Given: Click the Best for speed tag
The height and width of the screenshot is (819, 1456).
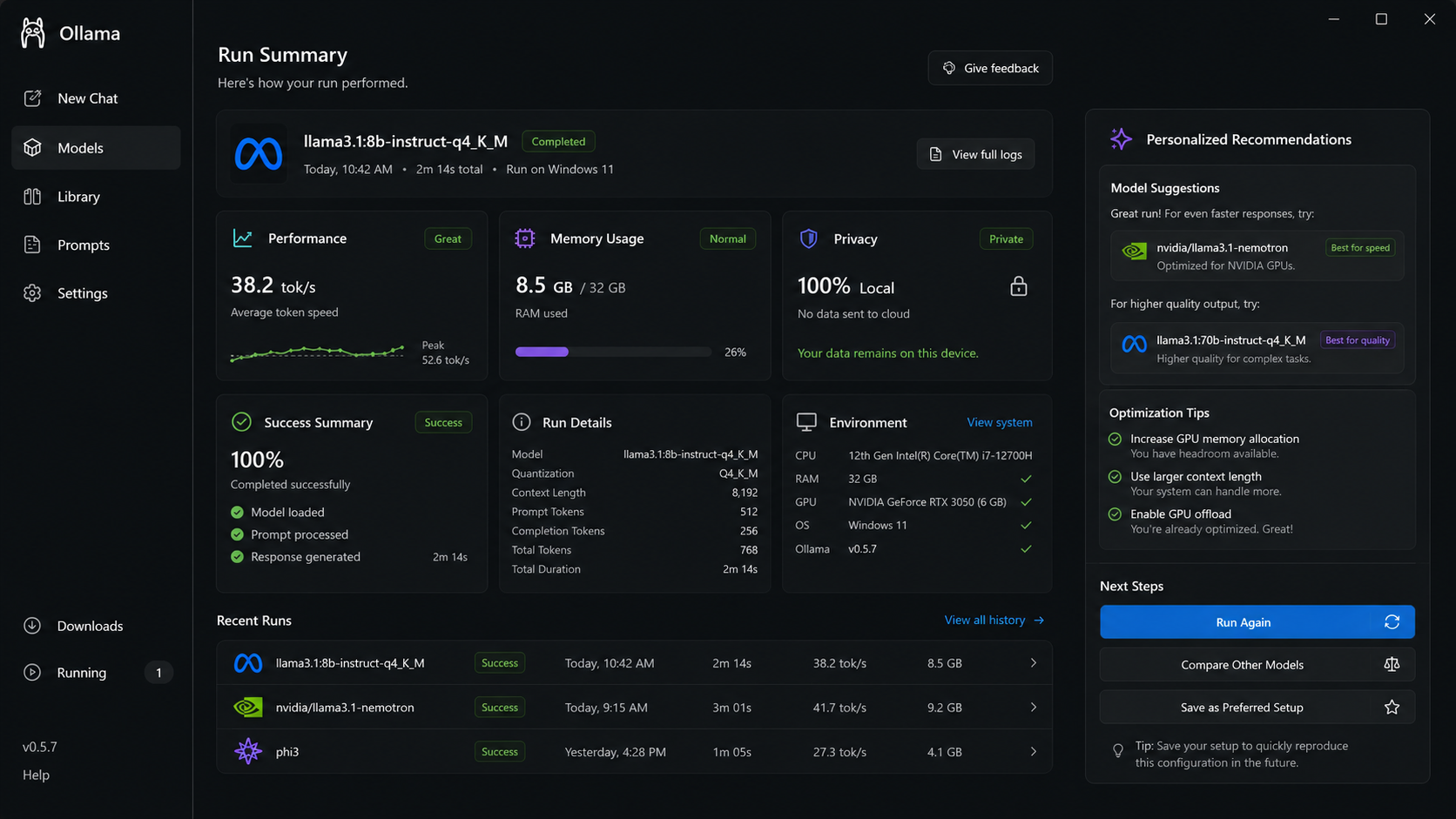Looking at the screenshot, I should [1359, 248].
